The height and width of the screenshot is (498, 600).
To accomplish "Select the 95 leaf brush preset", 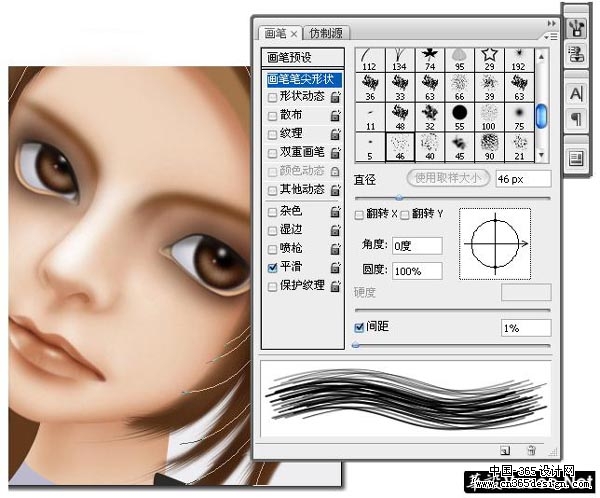I will [459, 60].
